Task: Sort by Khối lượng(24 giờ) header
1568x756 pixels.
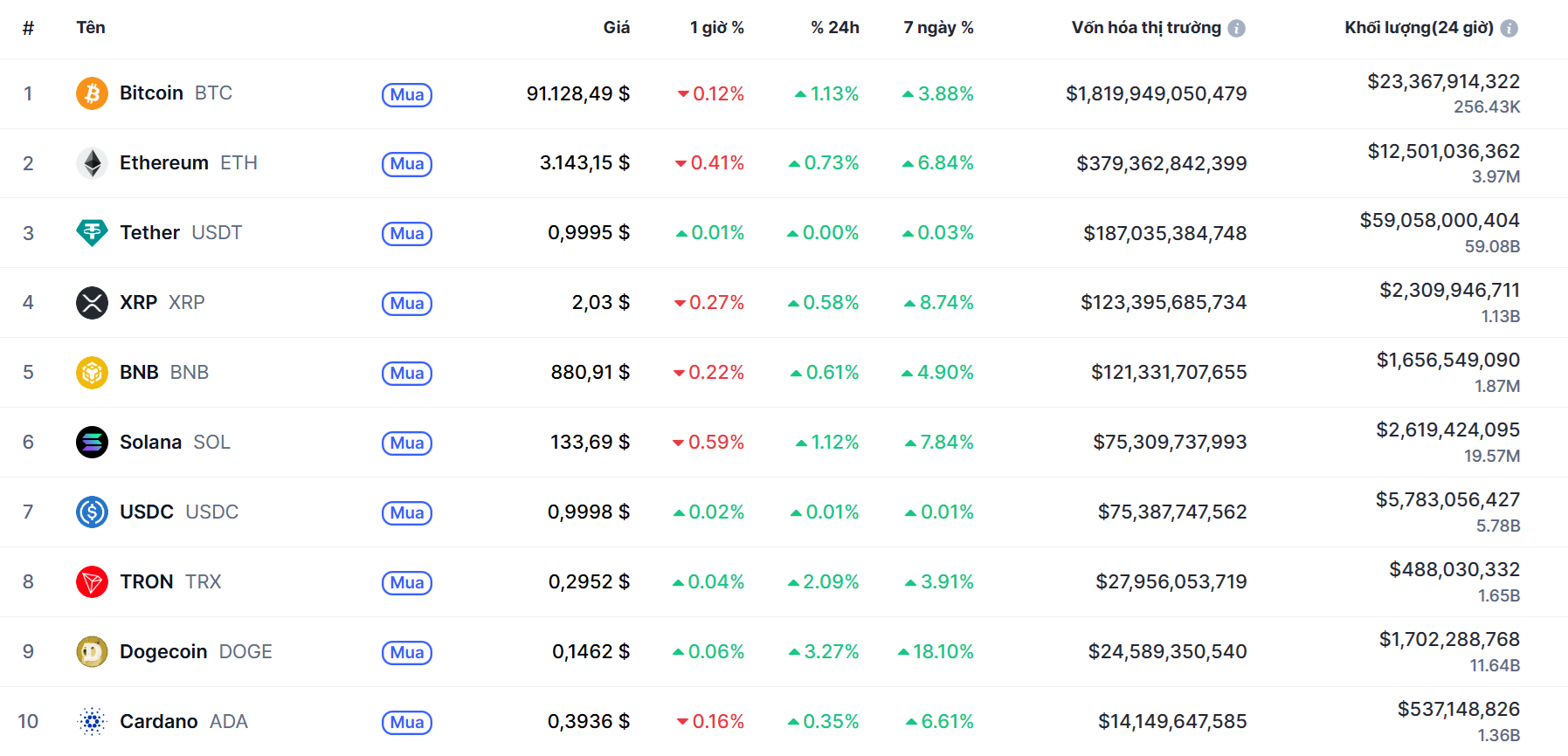Action: click(1419, 28)
